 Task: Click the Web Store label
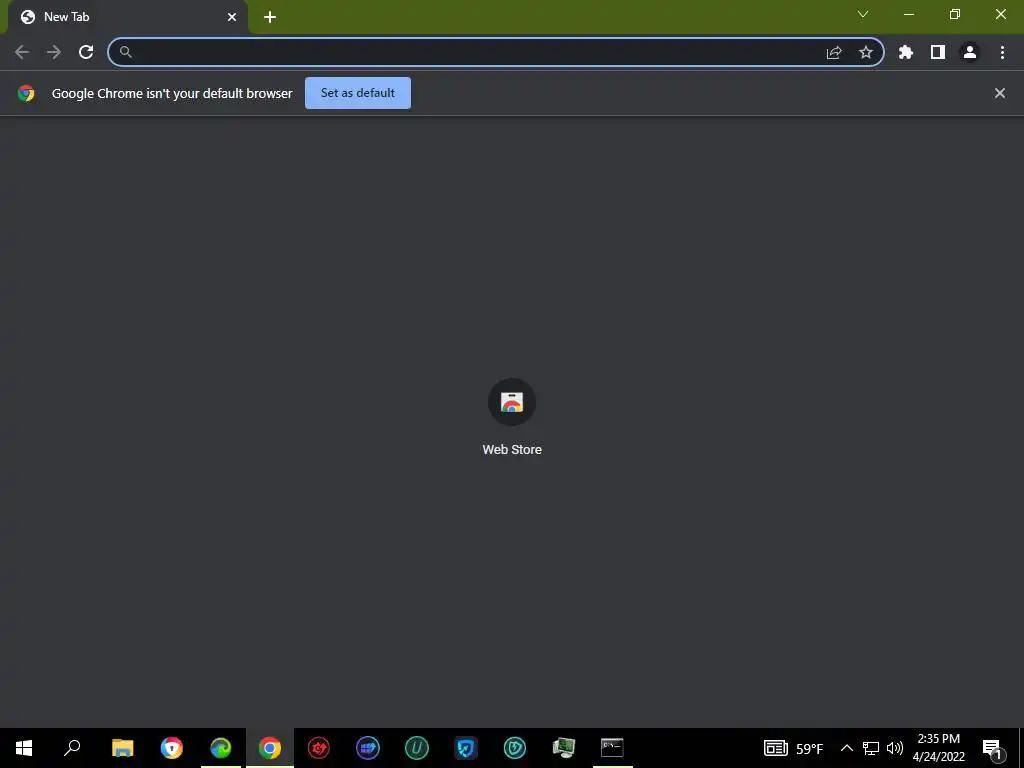pos(512,449)
